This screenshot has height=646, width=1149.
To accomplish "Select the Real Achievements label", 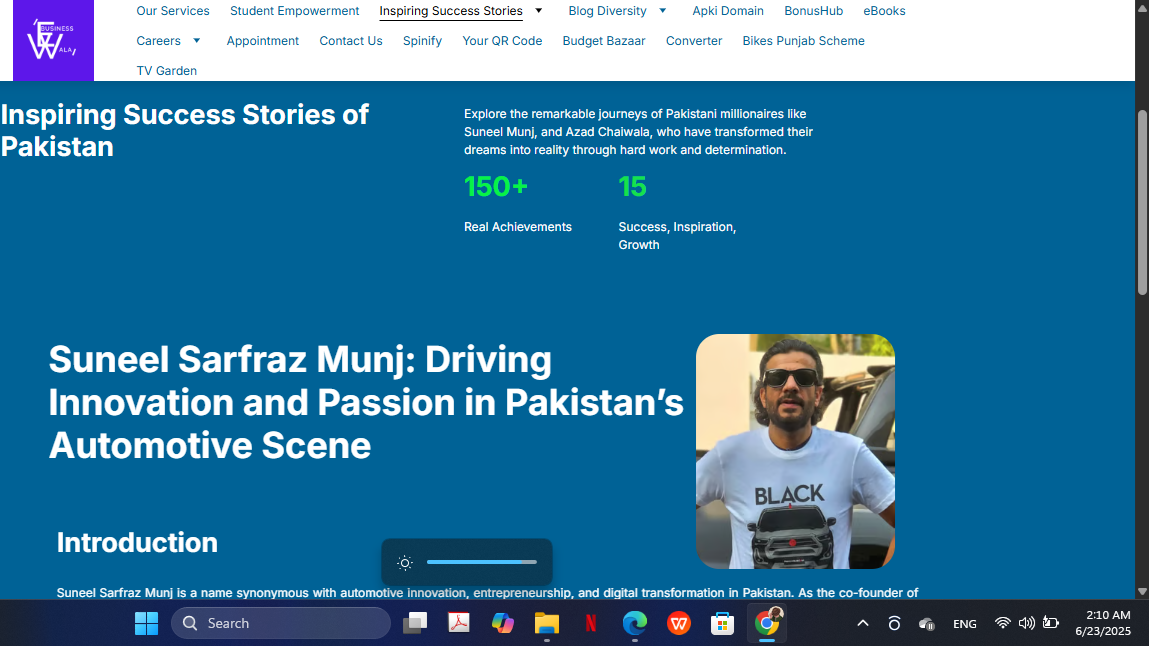I will (x=517, y=227).
